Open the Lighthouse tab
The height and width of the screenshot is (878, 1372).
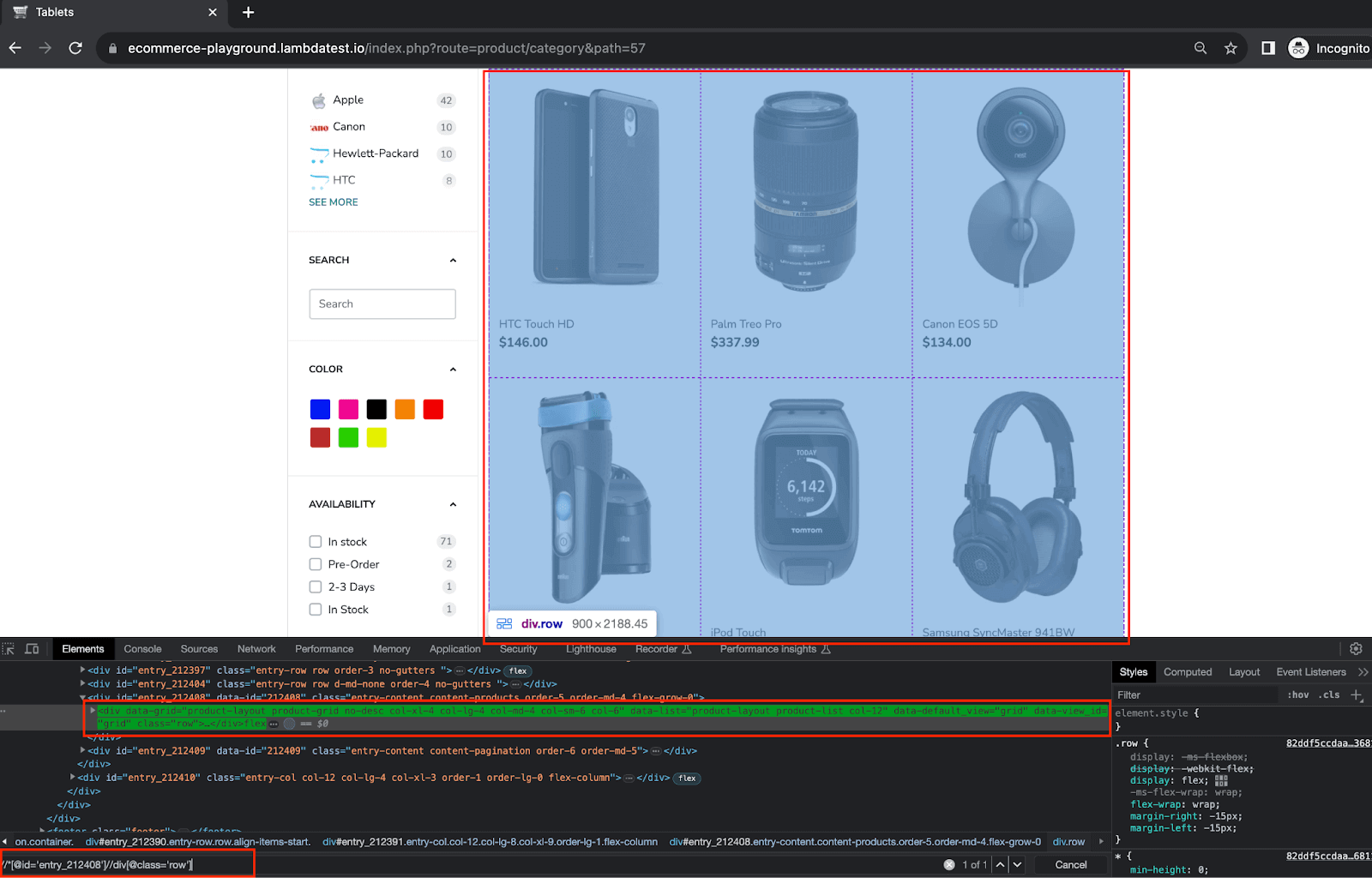591,649
